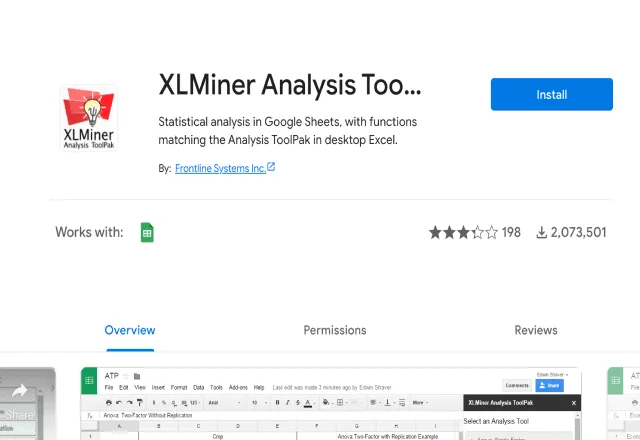Open the More dropdown in preview toolbar
640x440 pixels.
tap(420, 402)
